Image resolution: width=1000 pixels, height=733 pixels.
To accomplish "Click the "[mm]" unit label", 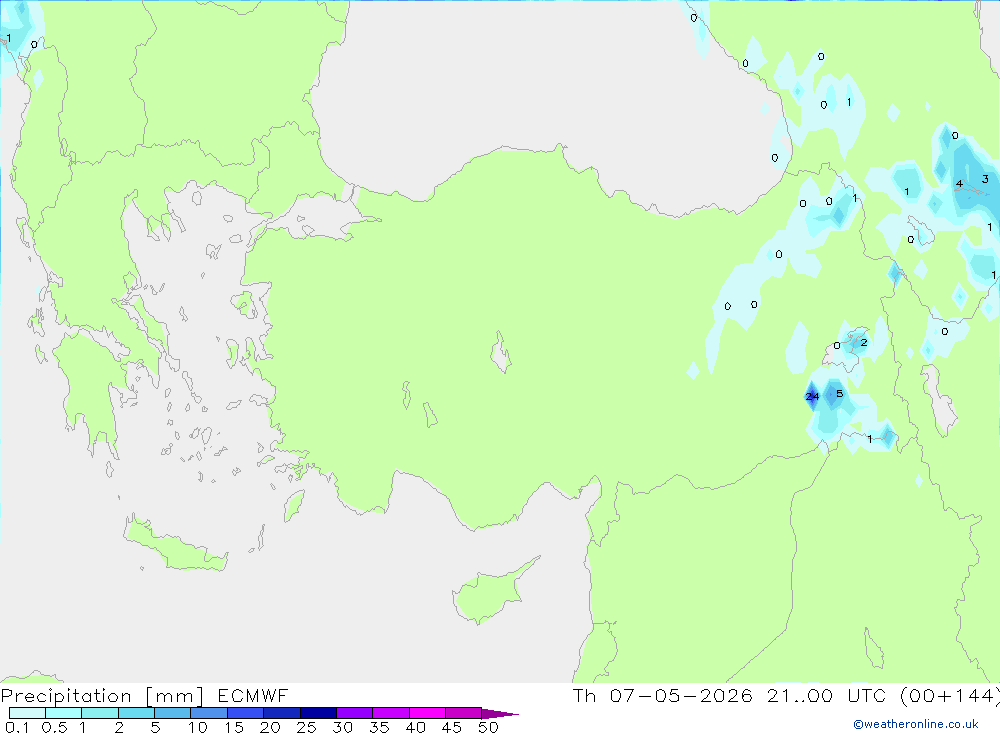I will pyautogui.click(x=175, y=696).
